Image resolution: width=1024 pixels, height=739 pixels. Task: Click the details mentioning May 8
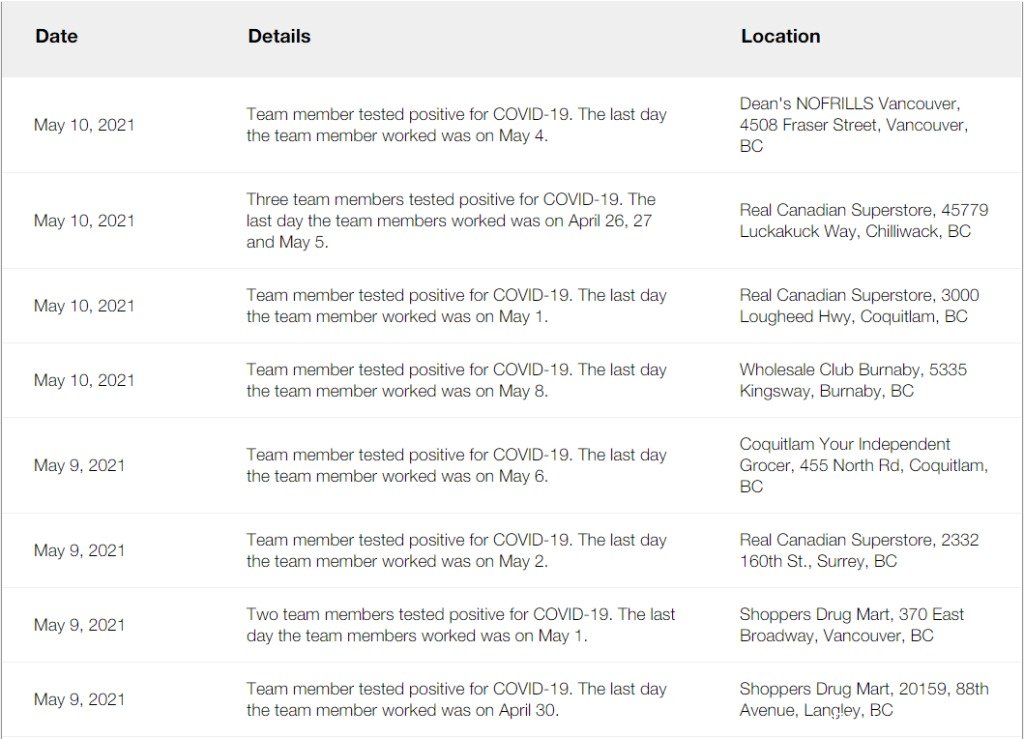[x=456, y=380]
